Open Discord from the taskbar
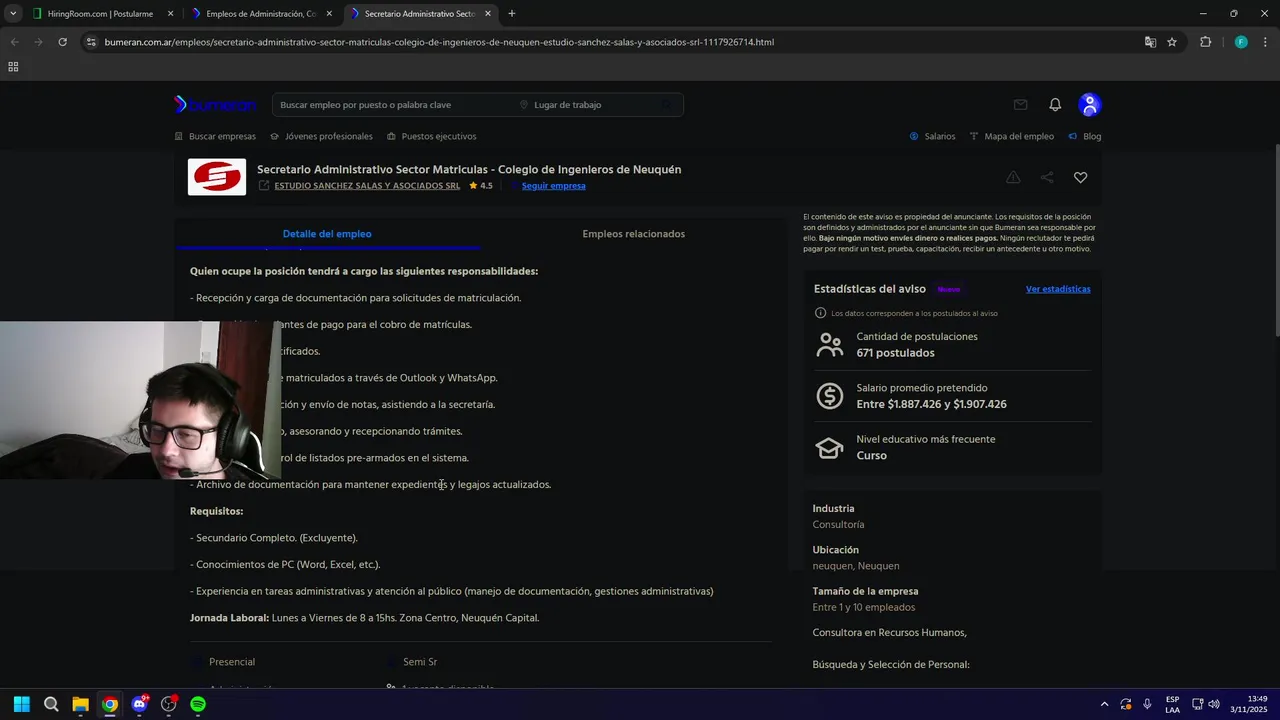 click(139, 704)
